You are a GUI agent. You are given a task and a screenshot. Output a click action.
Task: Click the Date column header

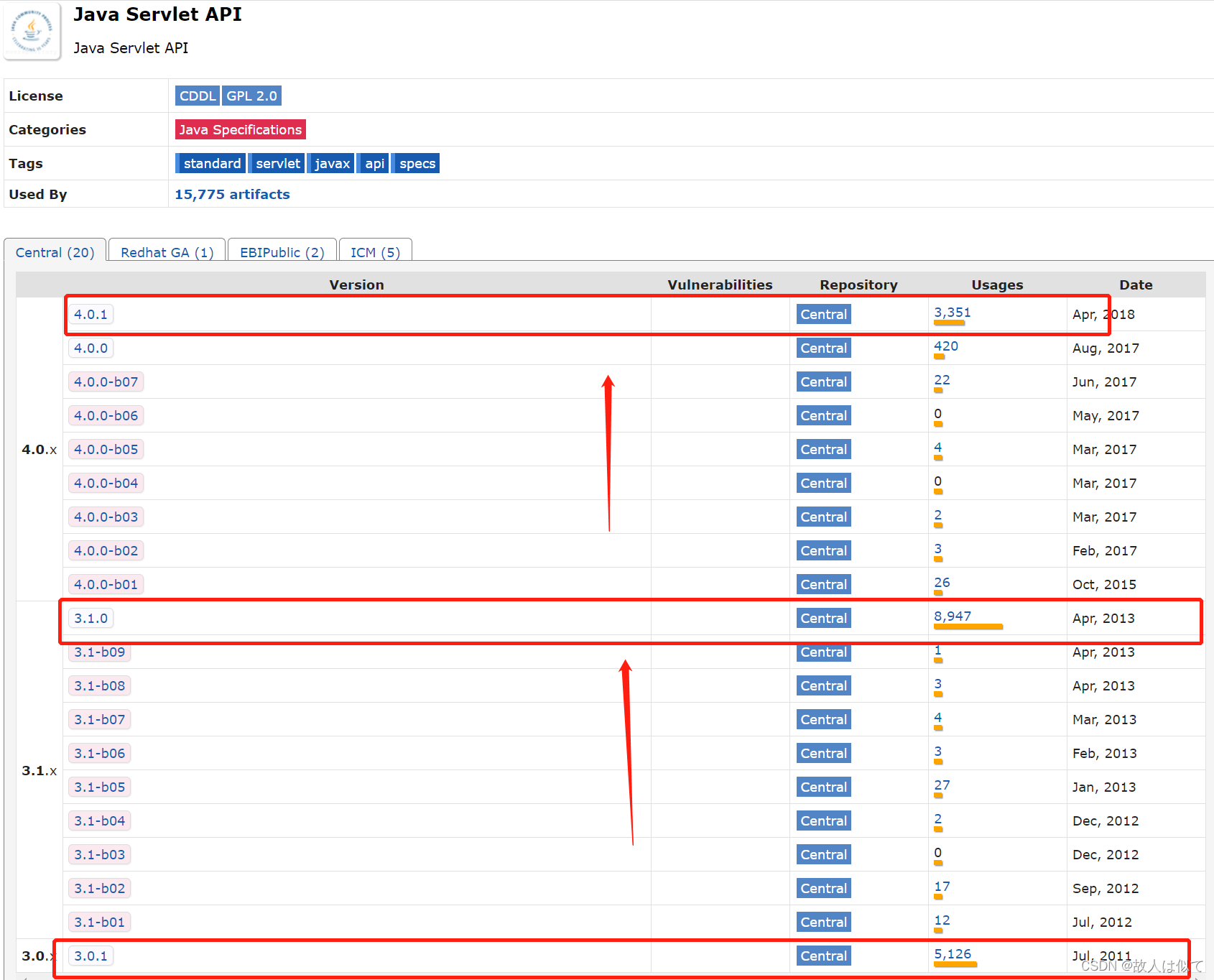pos(1136,285)
